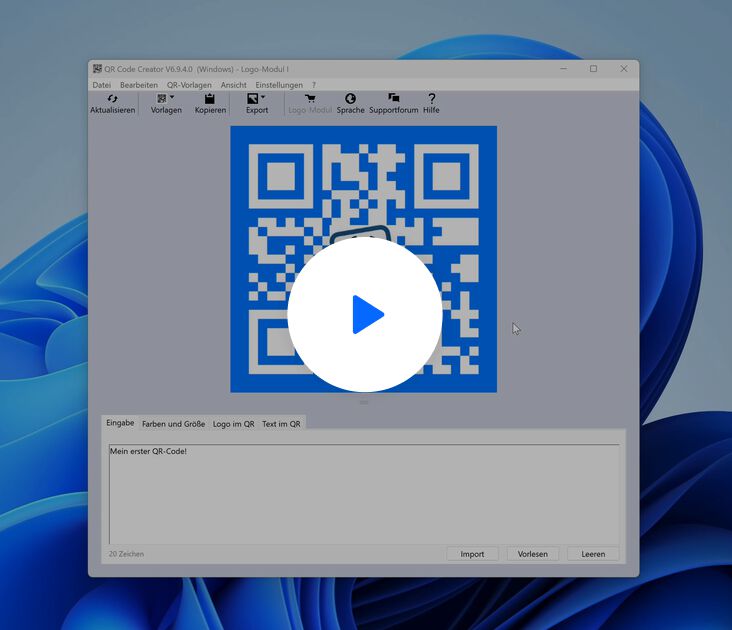
Task: Open the Vorlagen templates icon
Action: pyautogui.click(x=162, y=98)
